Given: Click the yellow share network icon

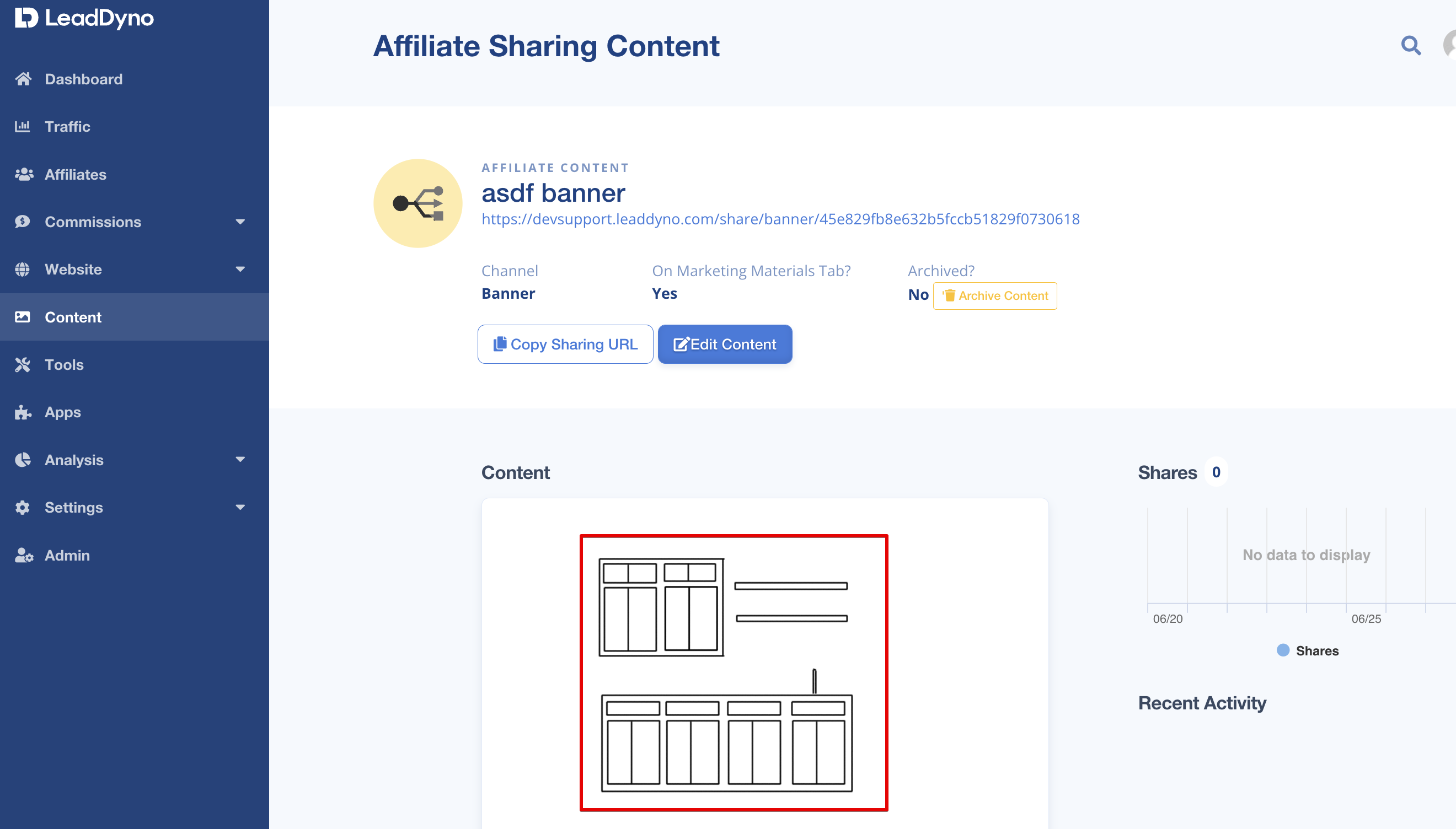Looking at the screenshot, I should [418, 203].
